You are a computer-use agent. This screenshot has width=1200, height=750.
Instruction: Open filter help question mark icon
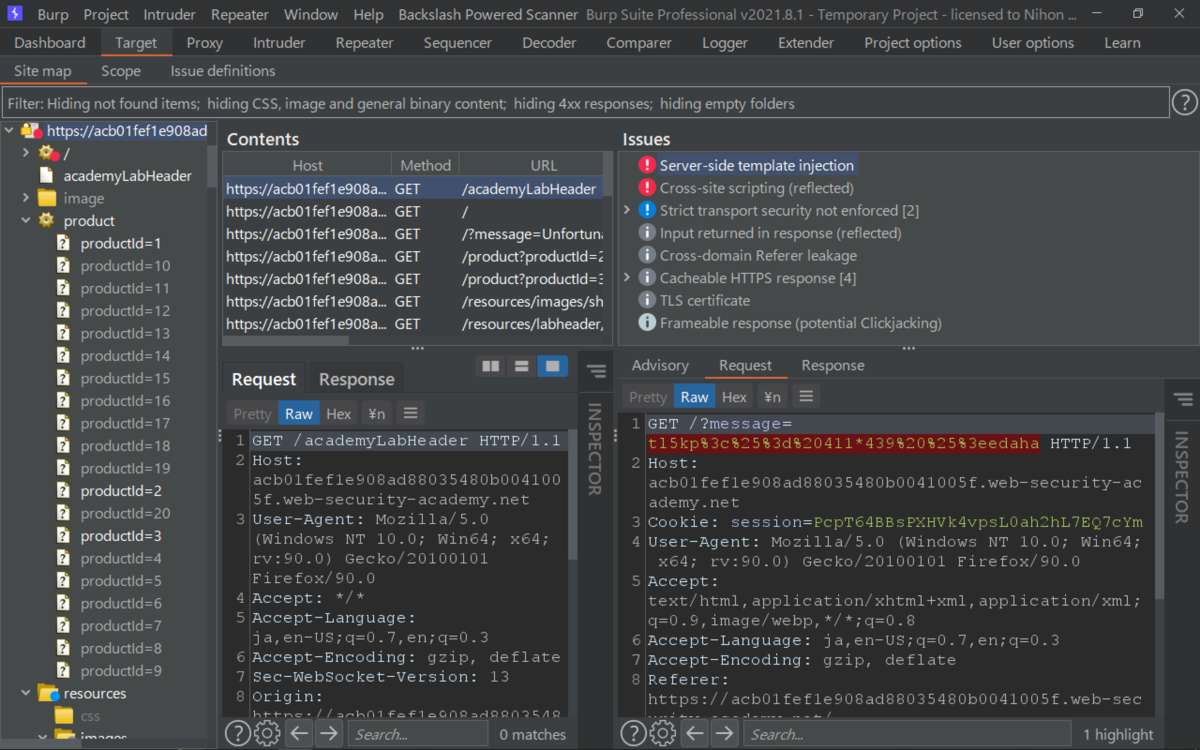click(x=1184, y=102)
